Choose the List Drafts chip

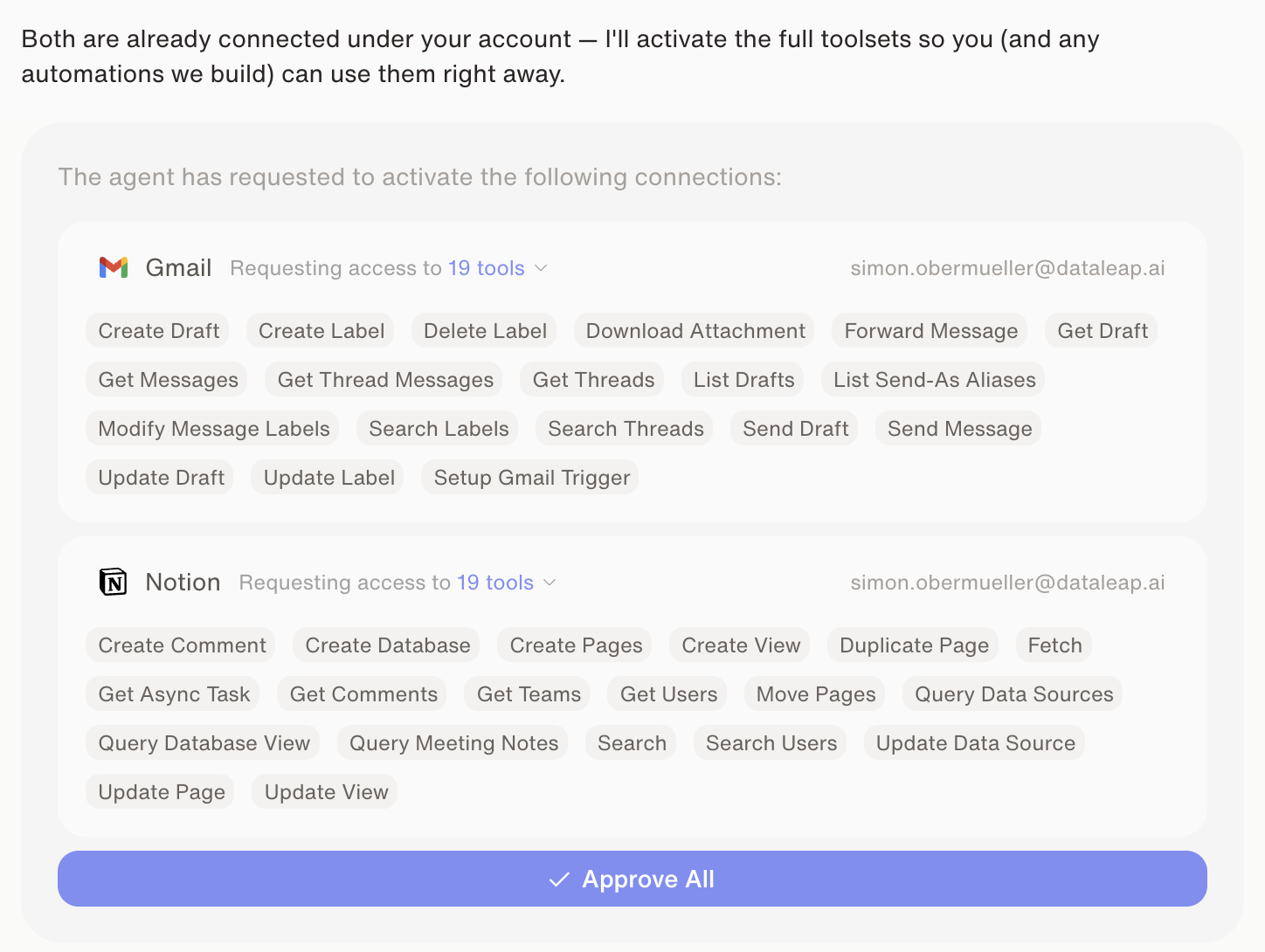pos(743,380)
